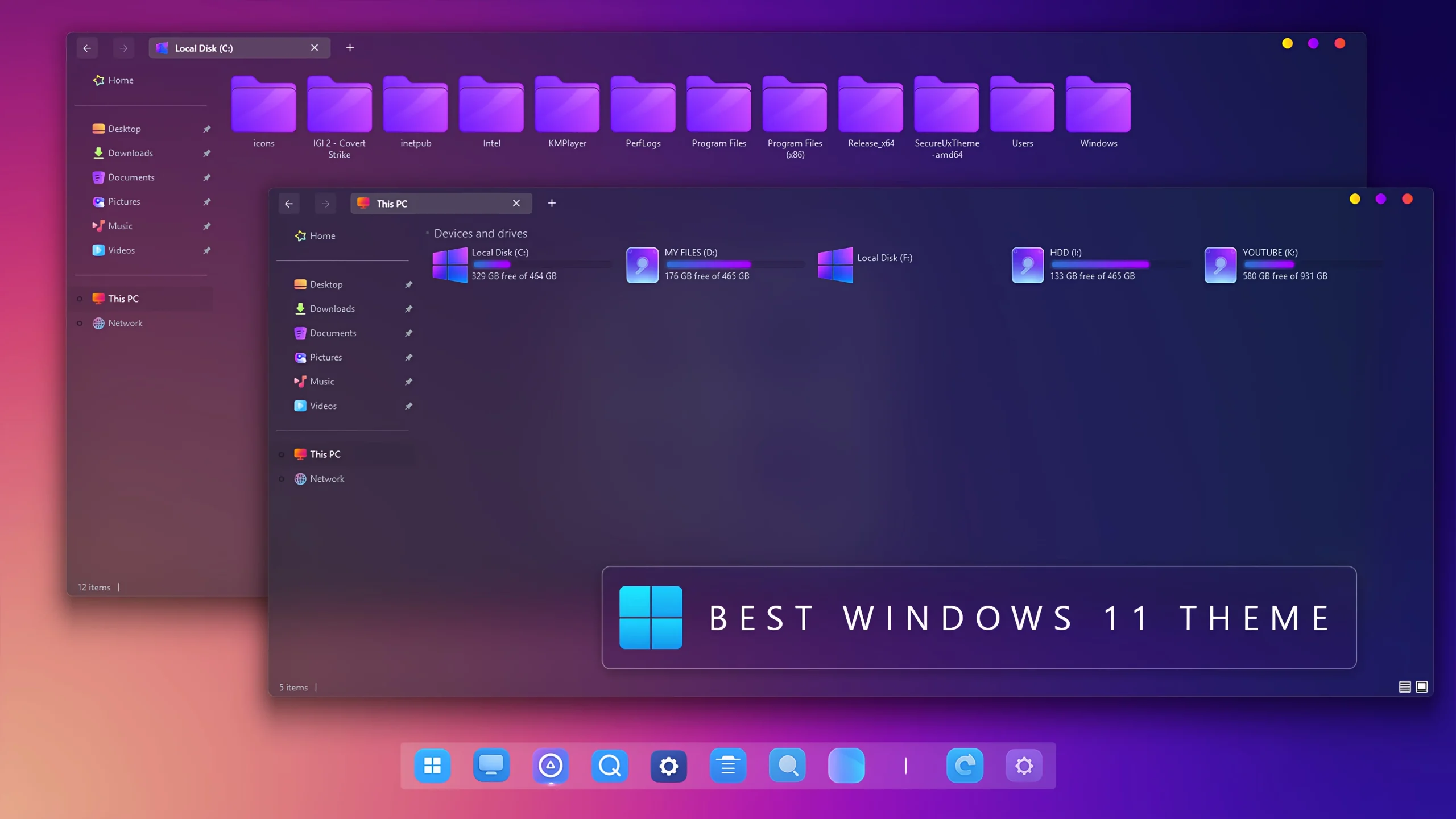1456x819 pixels.
Task: Open Downloads in Local Disk (C:) window sidebar
Action: point(123,153)
